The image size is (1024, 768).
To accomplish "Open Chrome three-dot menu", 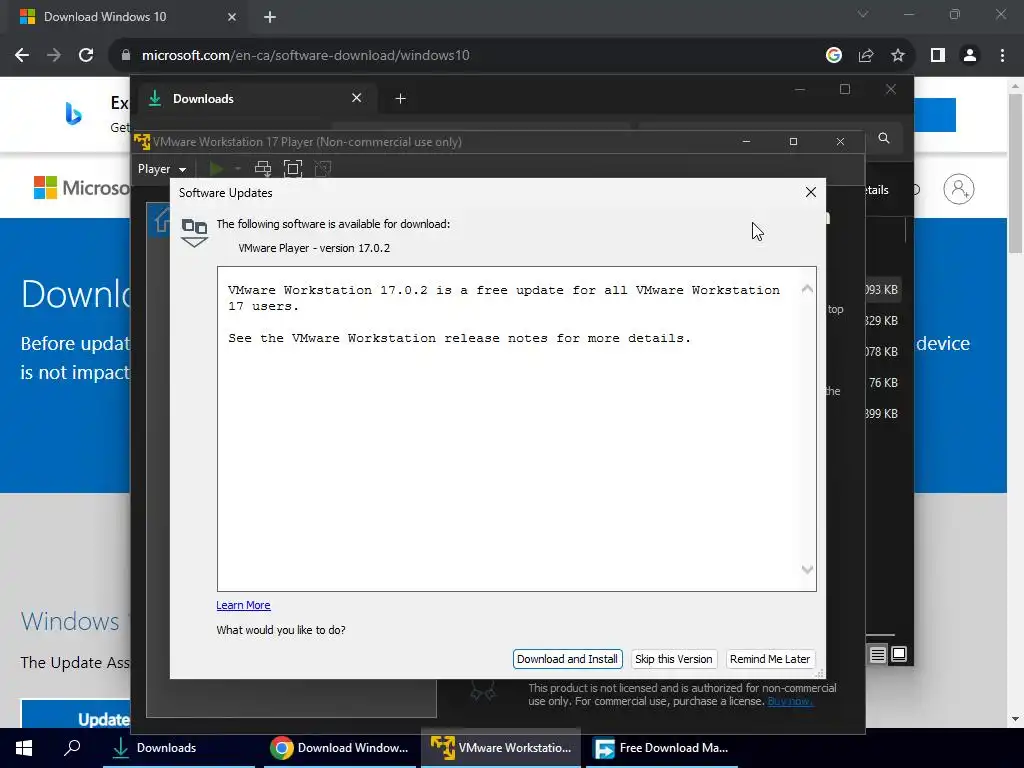I will [x=1002, y=56].
